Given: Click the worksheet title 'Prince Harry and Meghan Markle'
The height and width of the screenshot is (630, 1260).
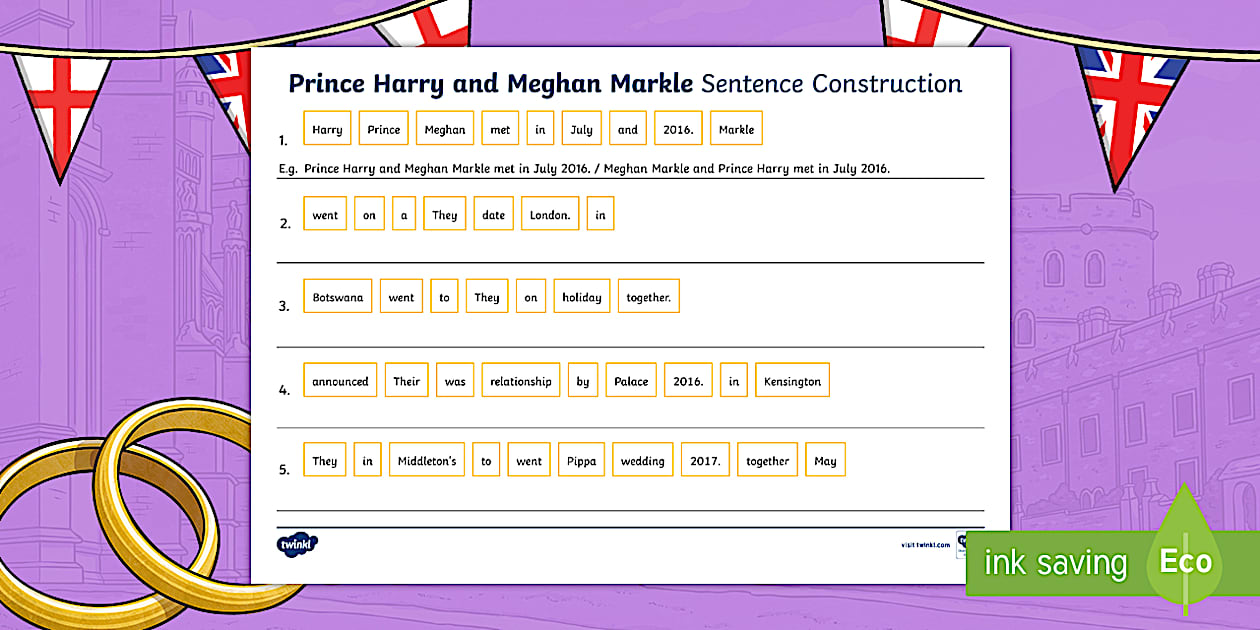Looking at the screenshot, I should coord(490,83).
